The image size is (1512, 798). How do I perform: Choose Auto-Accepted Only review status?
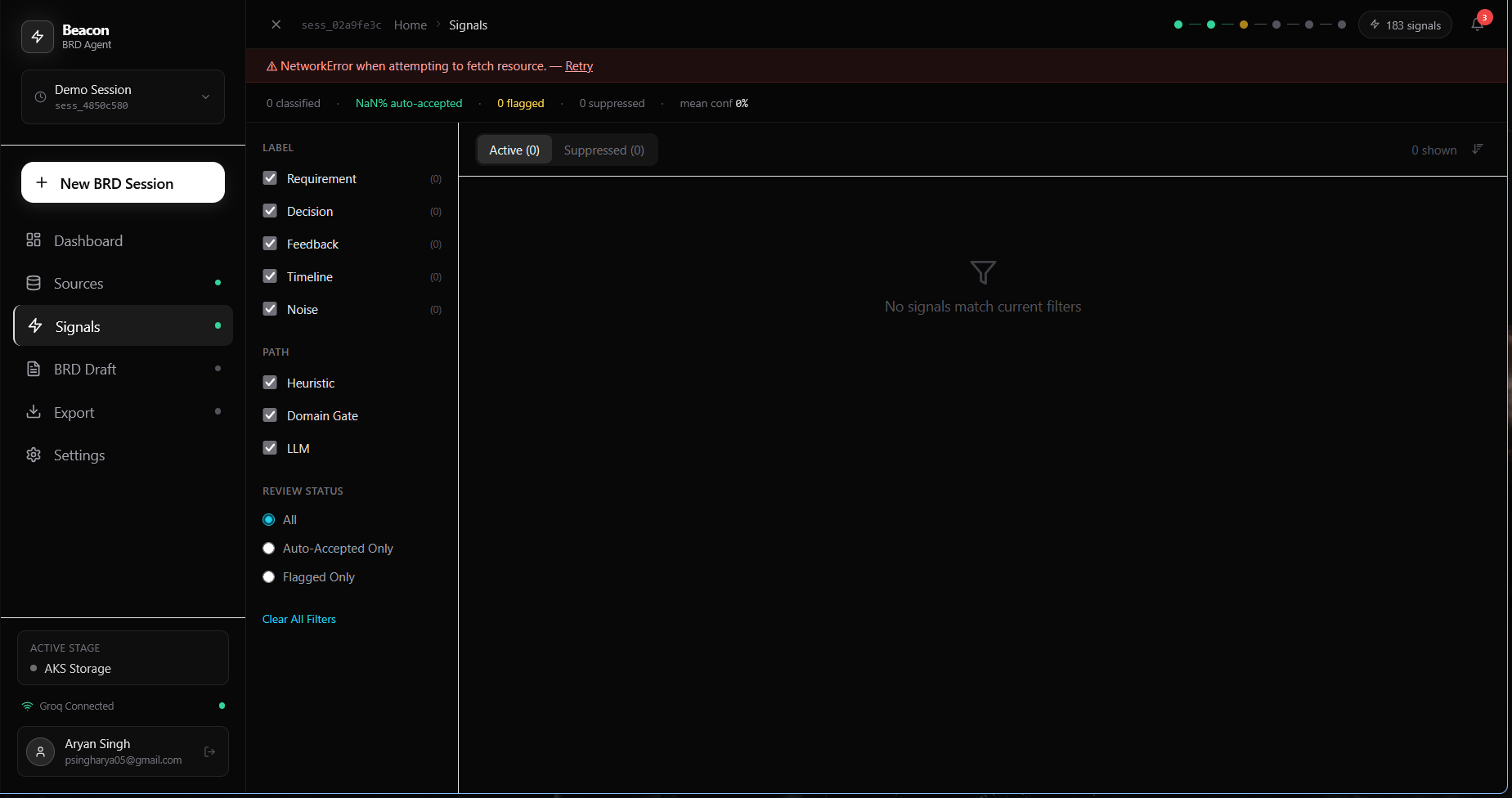click(x=268, y=549)
